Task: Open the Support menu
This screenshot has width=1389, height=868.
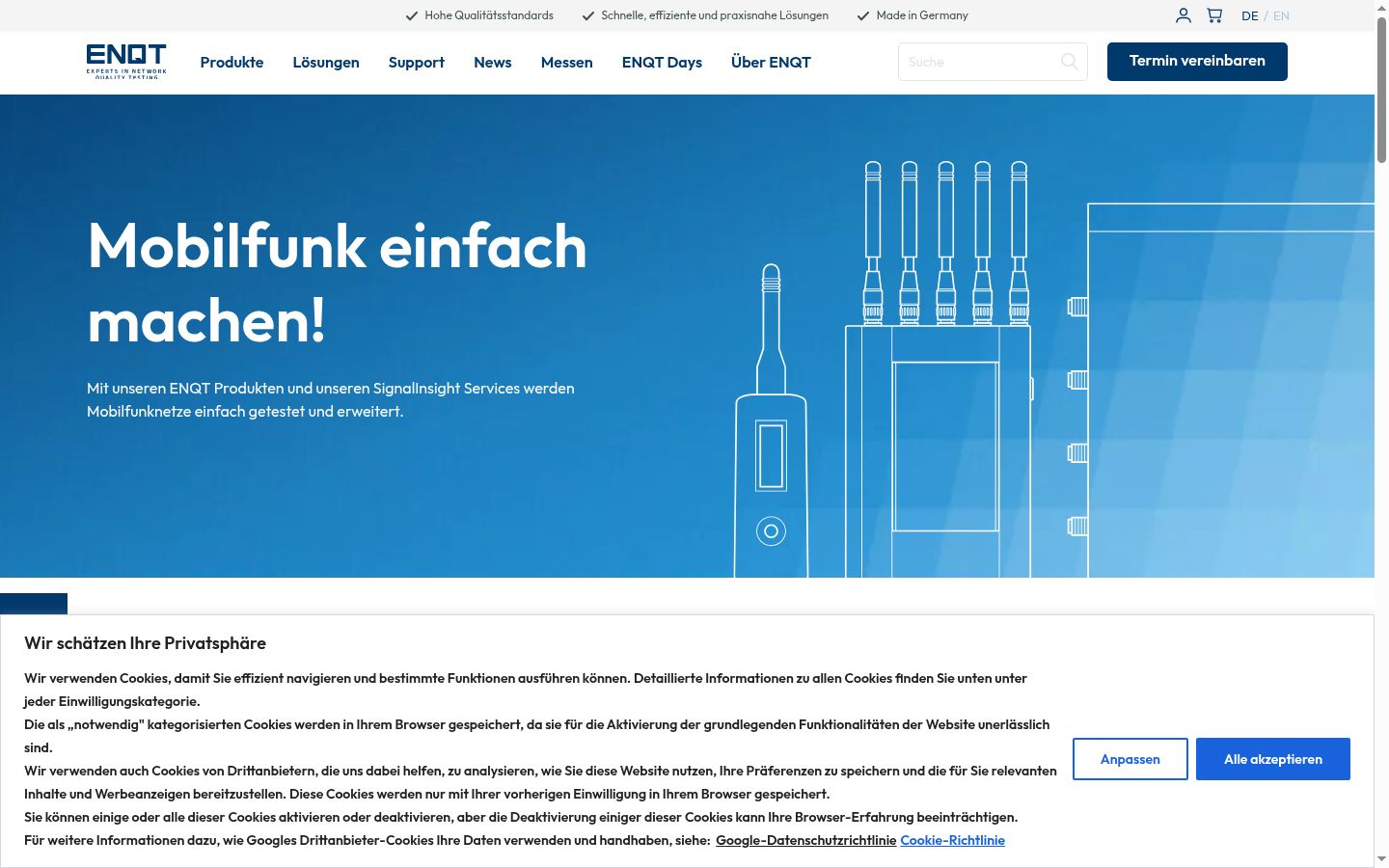Action: tap(417, 63)
